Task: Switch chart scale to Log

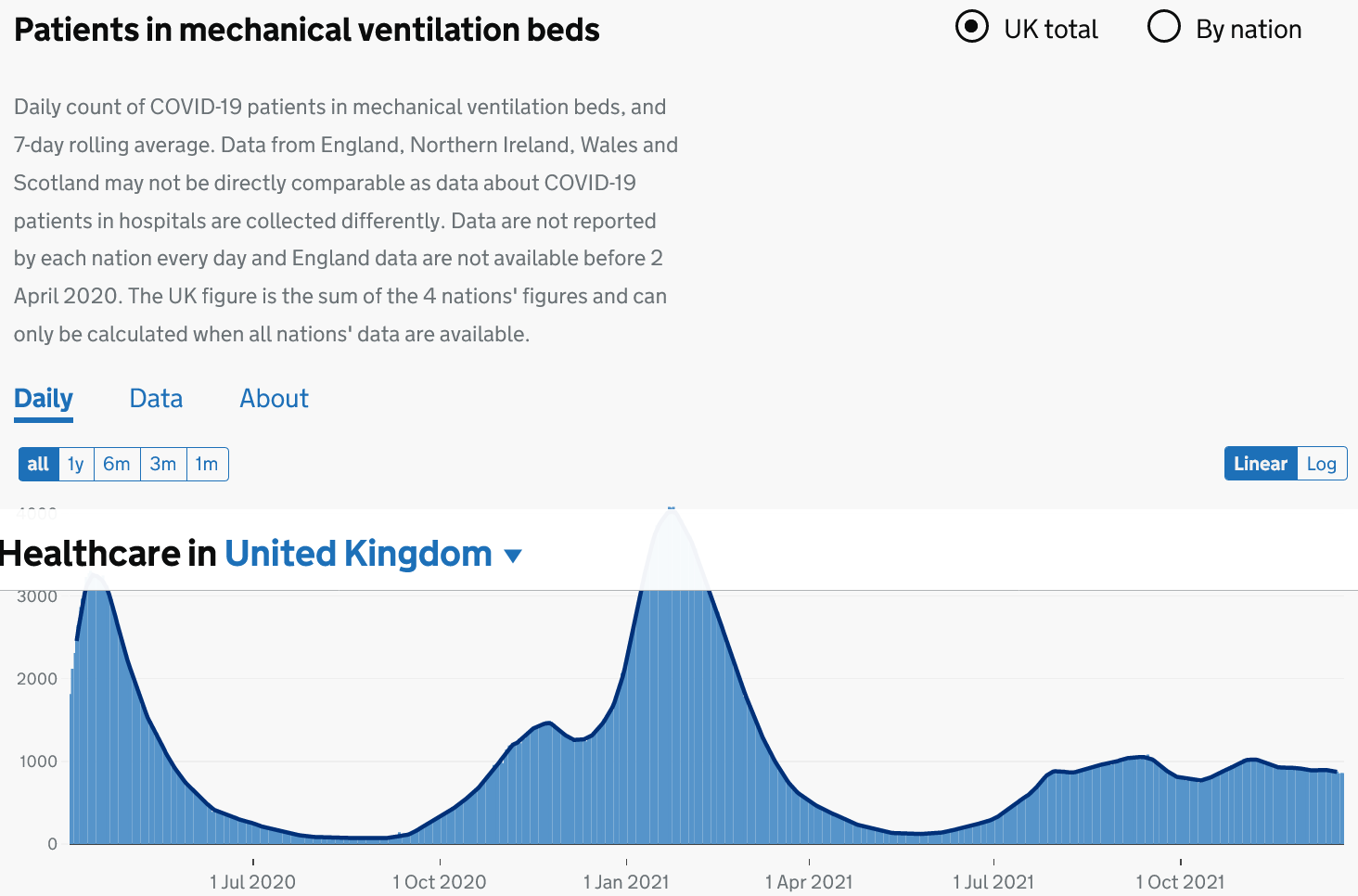Action: [1321, 464]
